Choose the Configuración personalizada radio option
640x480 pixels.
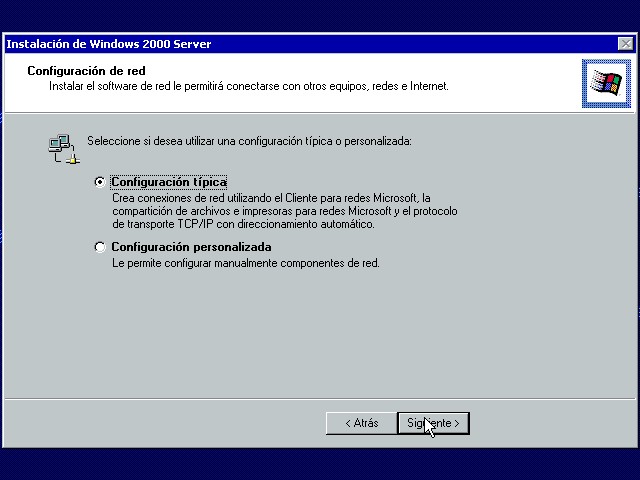[x=100, y=247]
